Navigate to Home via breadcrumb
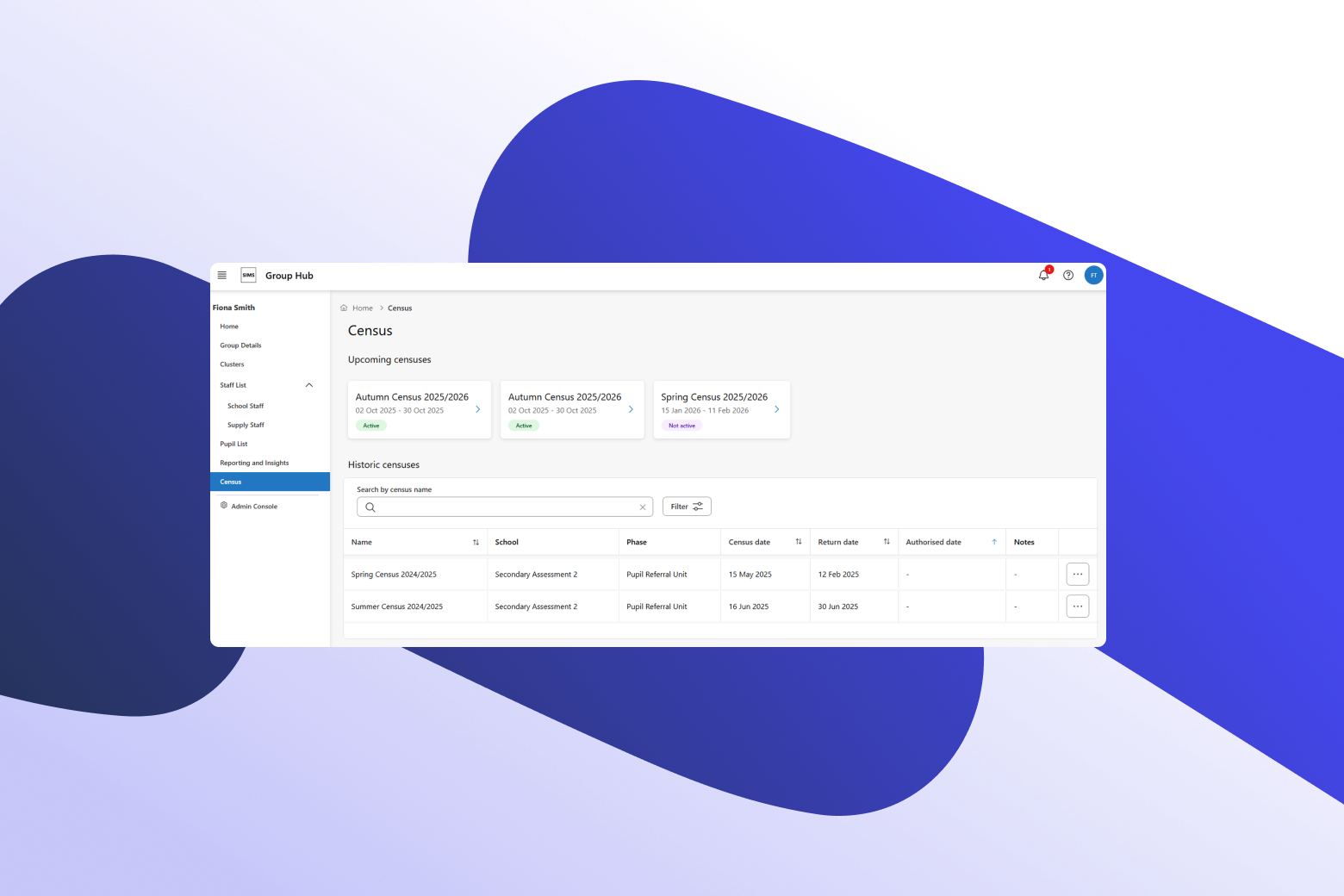 click(x=362, y=308)
